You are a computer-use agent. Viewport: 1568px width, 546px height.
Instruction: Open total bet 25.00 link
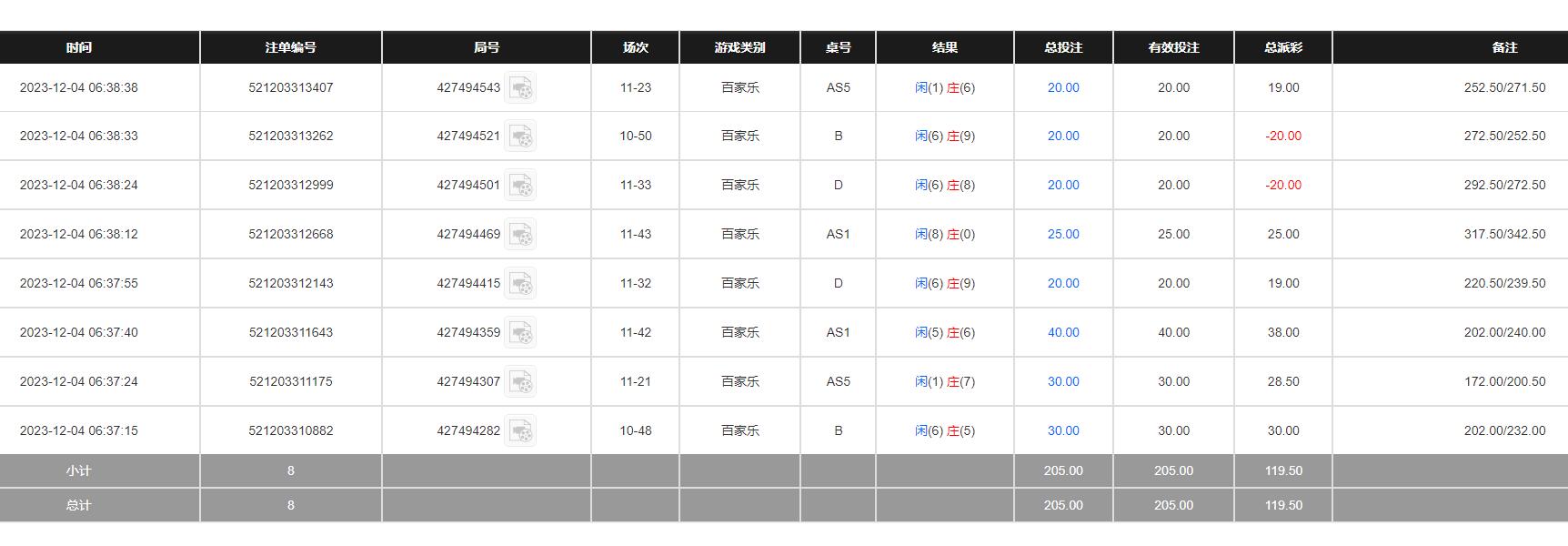point(1063,235)
